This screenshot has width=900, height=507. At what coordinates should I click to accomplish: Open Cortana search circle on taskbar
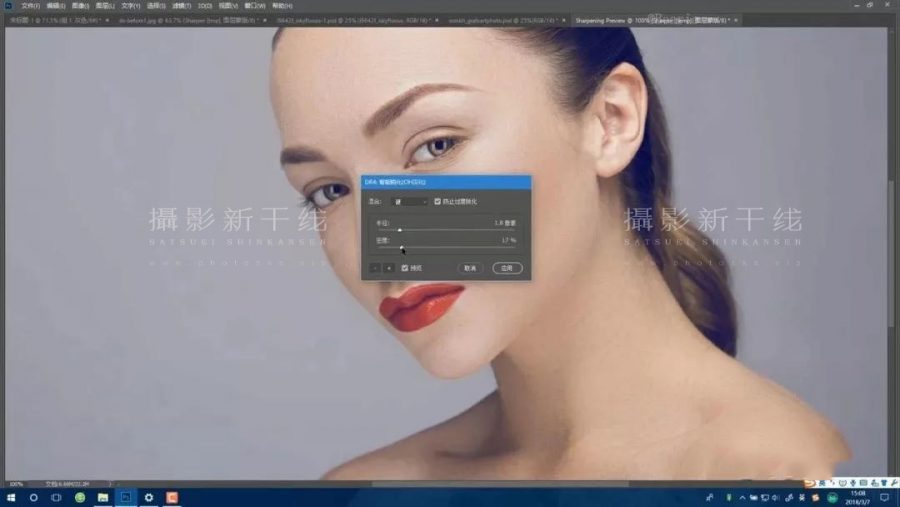[x=33, y=497]
